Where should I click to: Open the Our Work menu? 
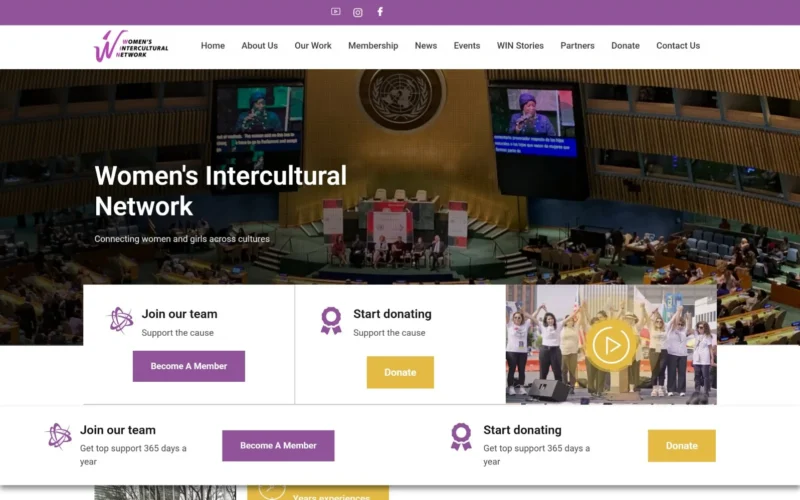coord(313,45)
